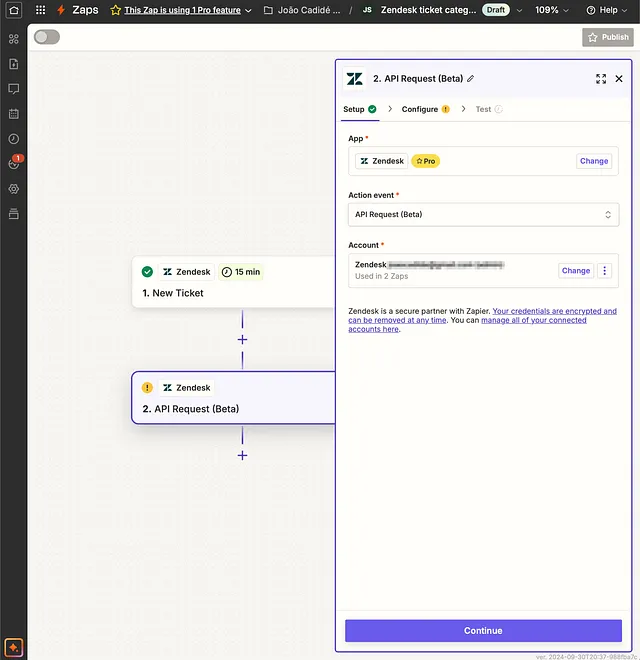Click the Zendesk app chip in App field
The height and width of the screenshot is (660, 640).
381,161
